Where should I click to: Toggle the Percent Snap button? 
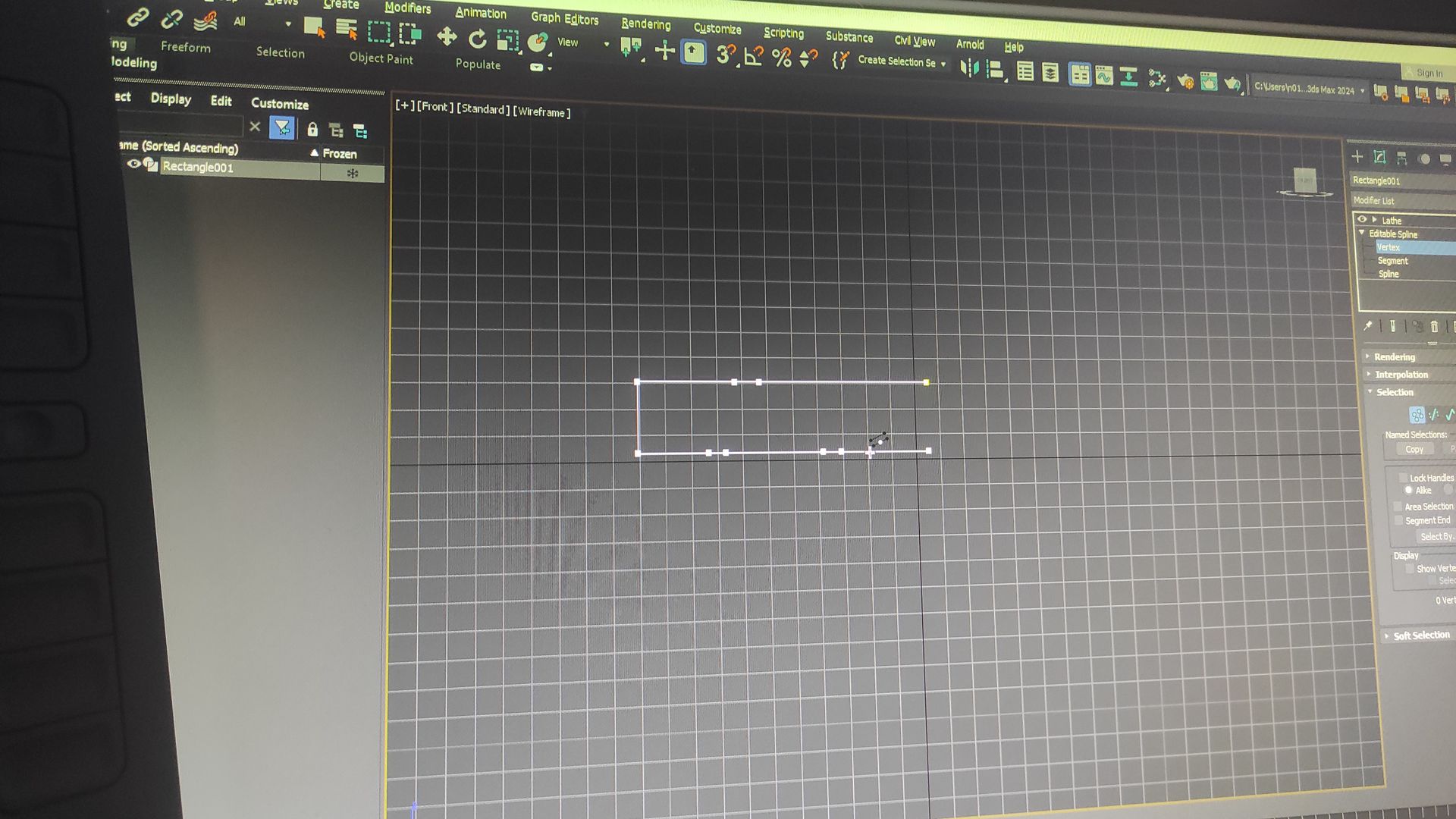[x=781, y=57]
